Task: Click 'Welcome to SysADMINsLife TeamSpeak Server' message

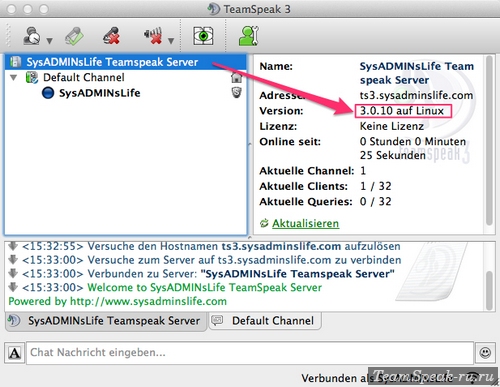Action: 205,287
